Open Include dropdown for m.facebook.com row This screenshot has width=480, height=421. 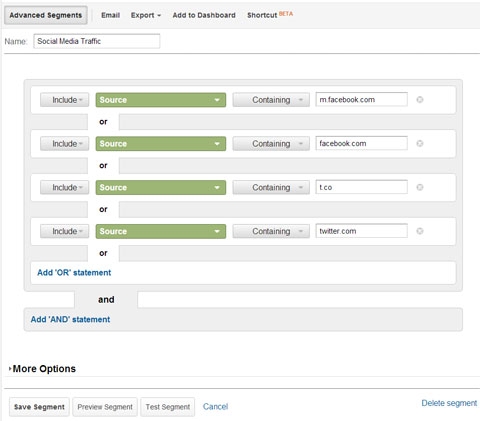click(65, 100)
